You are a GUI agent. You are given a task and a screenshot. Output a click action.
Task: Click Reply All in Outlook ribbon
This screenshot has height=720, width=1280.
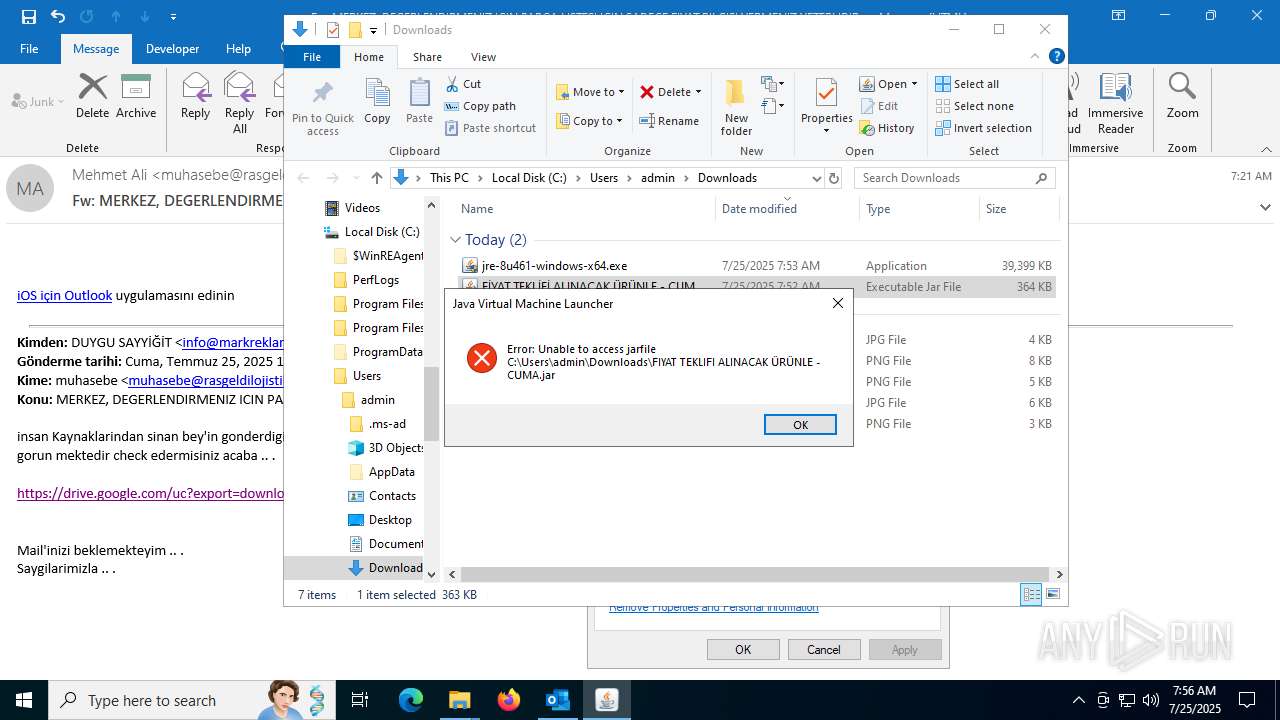click(239, 103)
